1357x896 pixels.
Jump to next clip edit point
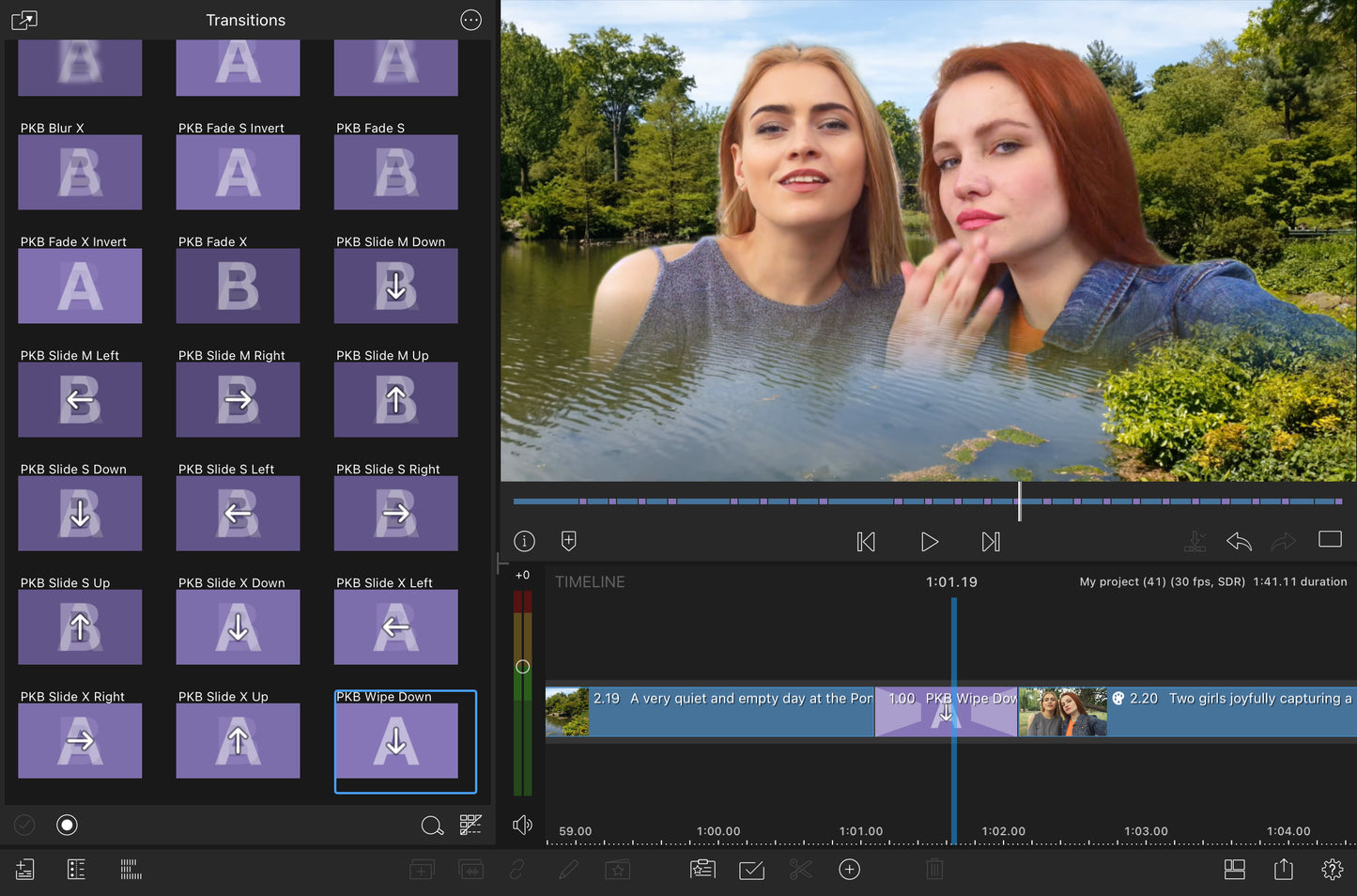(991, 542)
